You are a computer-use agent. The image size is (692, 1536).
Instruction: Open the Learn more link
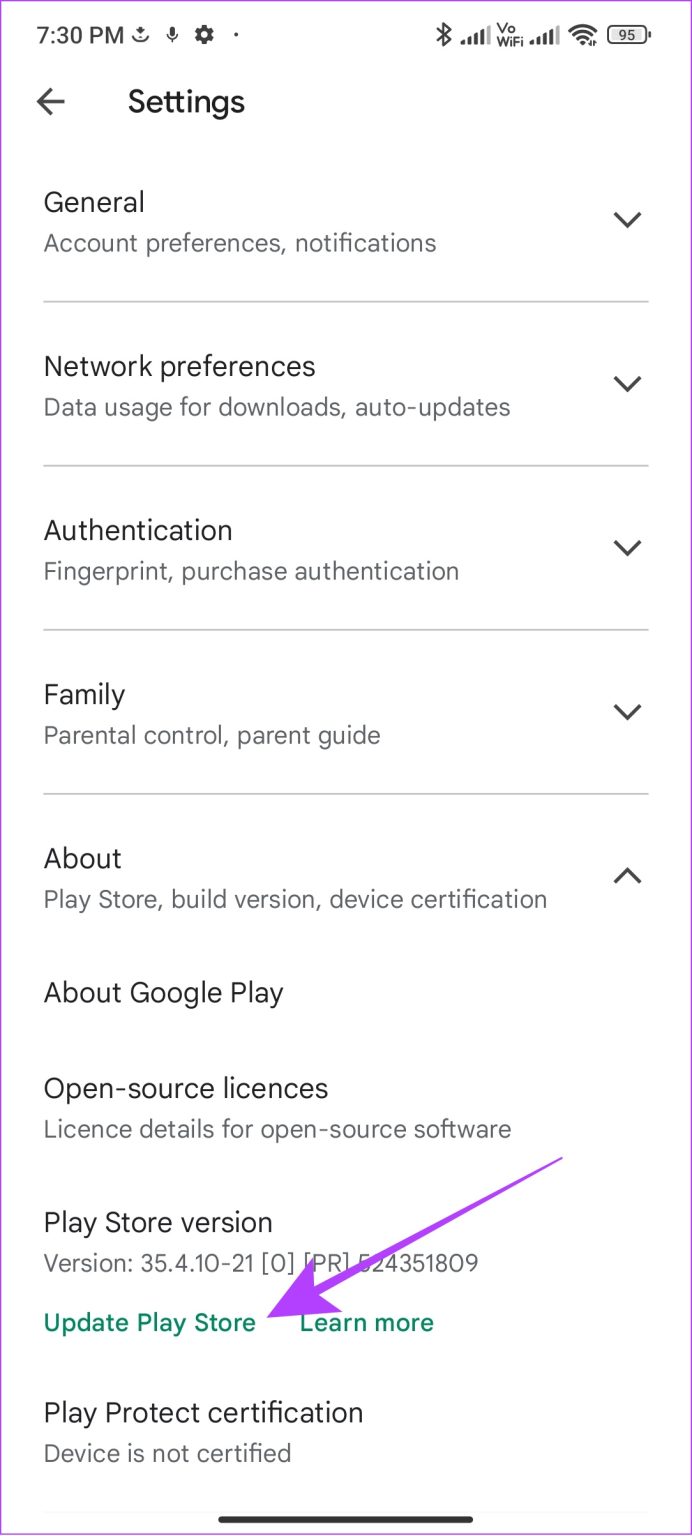pos(367,1322)
